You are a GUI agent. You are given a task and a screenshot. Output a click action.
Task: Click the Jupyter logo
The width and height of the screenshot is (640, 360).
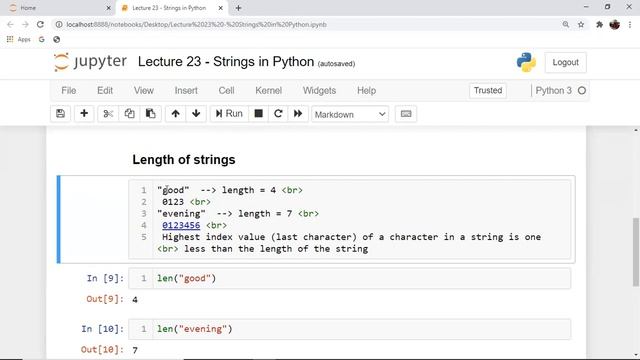[x=90, y=62]
